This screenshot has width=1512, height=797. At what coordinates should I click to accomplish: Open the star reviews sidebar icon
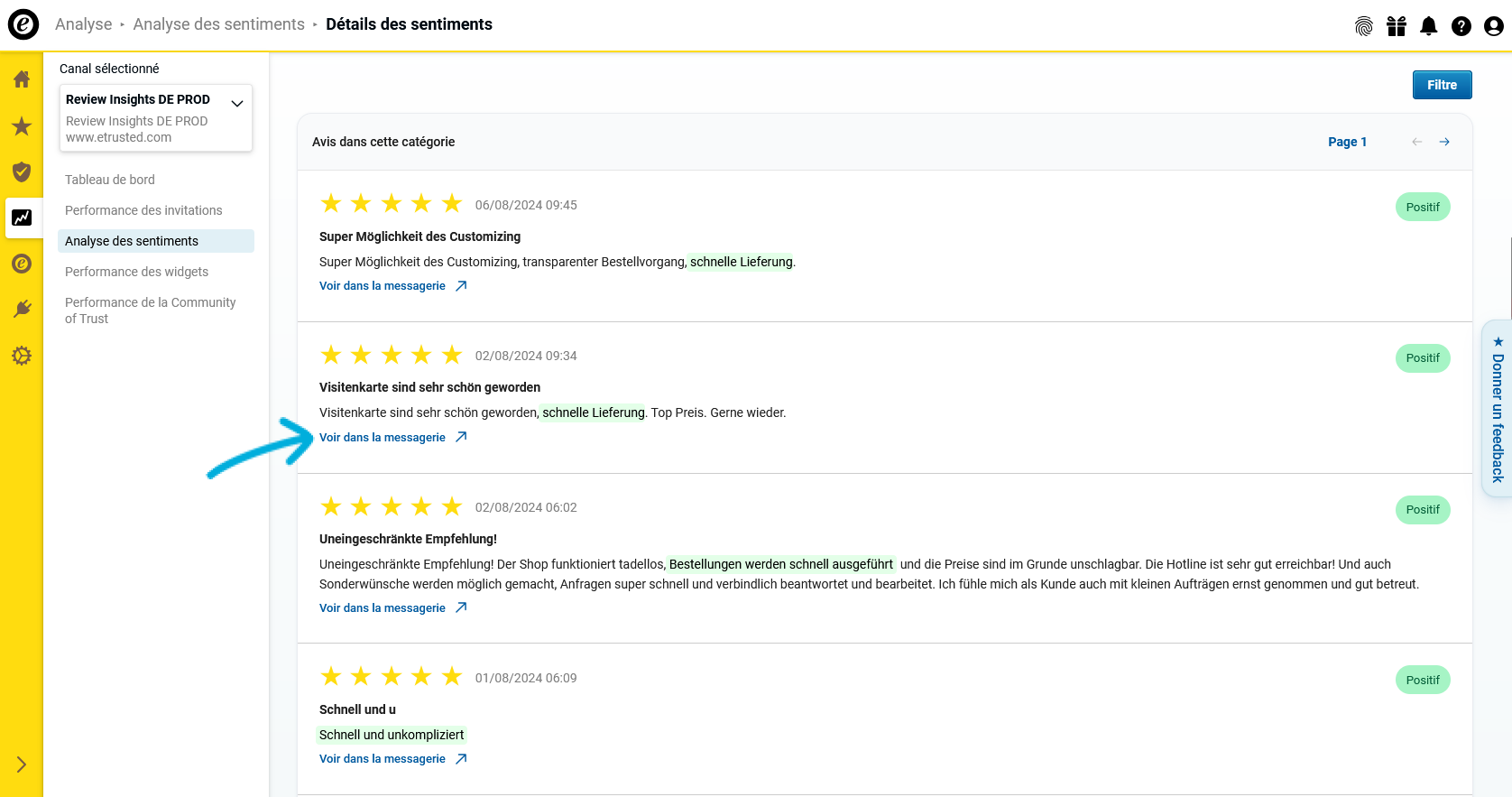22,126
